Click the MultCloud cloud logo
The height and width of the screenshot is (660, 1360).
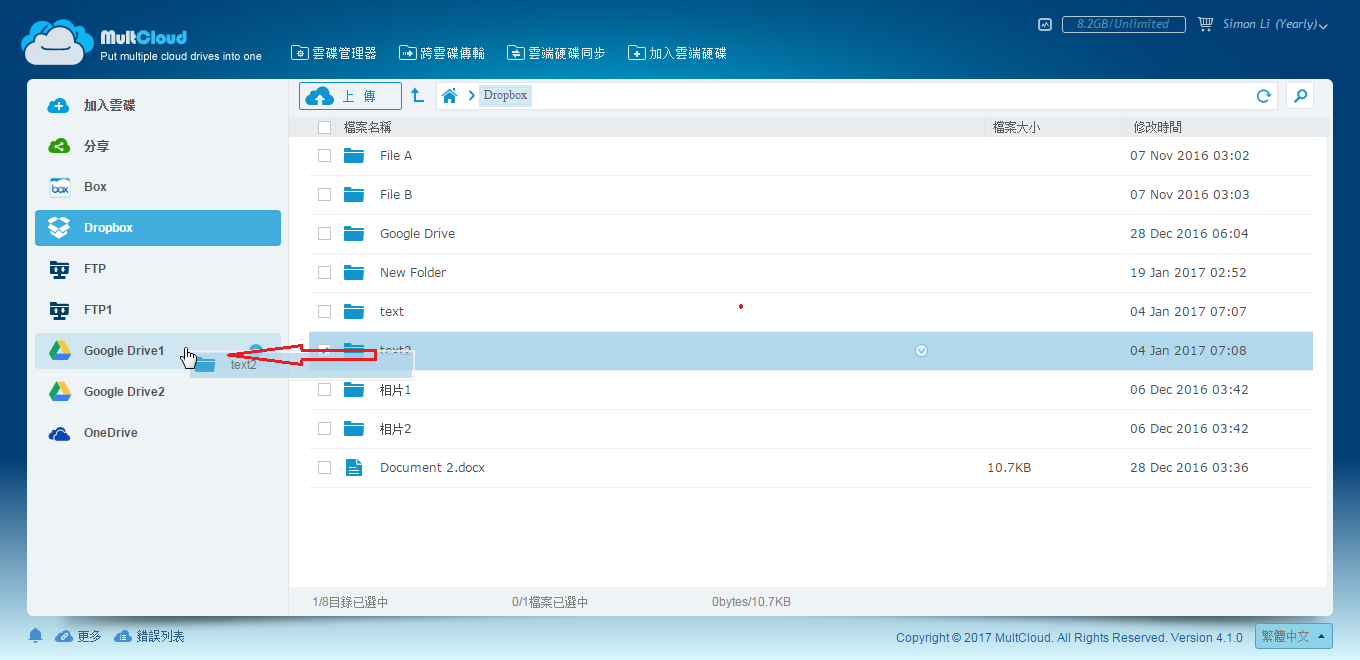coord(57,41)
